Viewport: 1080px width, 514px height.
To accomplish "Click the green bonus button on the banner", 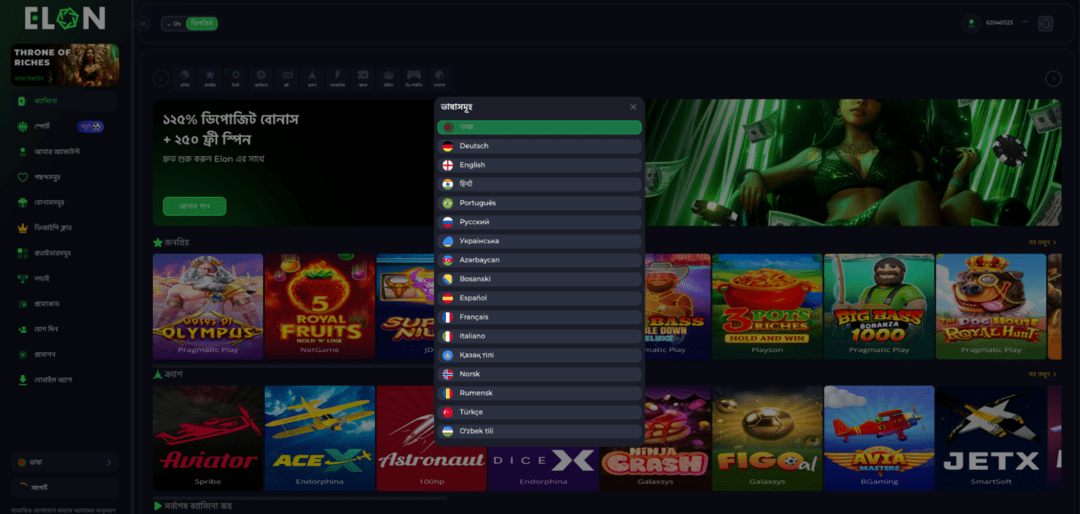I will [194, 206].
